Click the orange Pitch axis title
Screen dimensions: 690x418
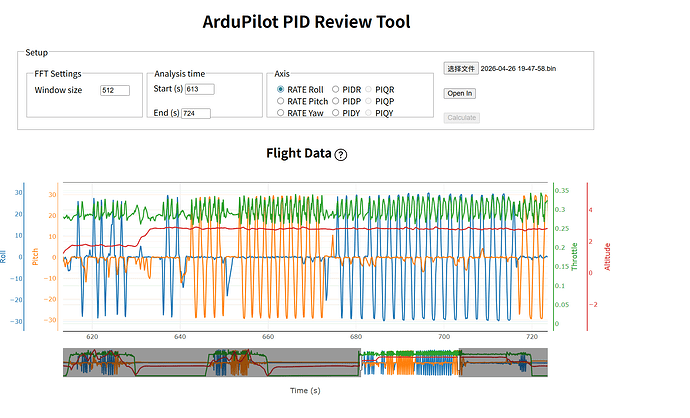click(x=35, y=257)
